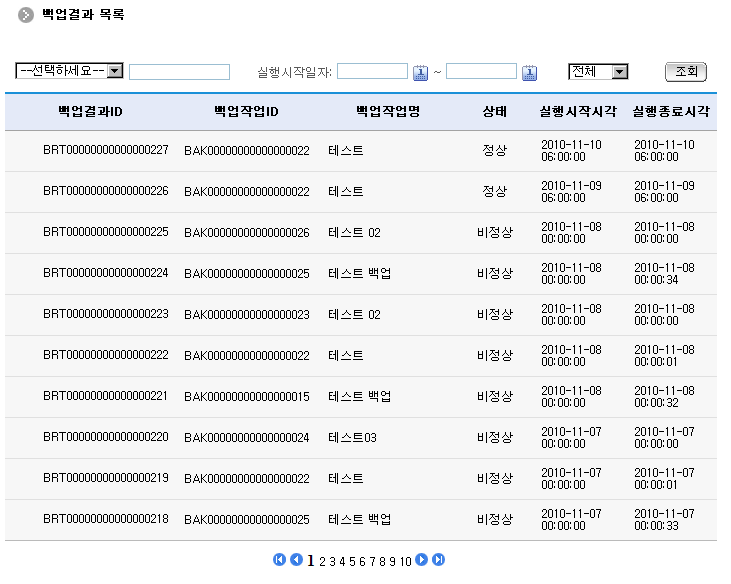
Task: Select backup result BRT00000000000000218 row
Action: [105, 520]
